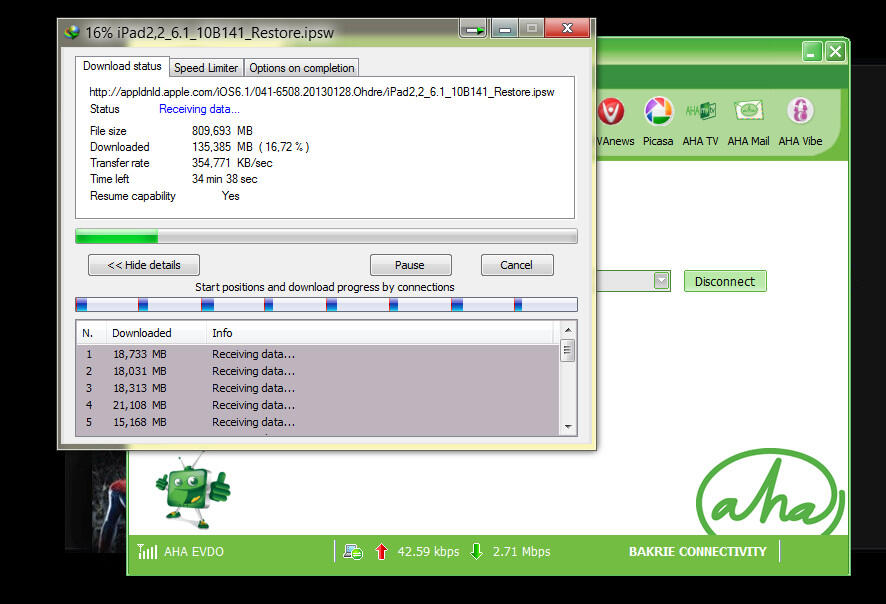Click the green arrow button in IDM title bar
The image size is (886, 604).
(x=474, y=29)
